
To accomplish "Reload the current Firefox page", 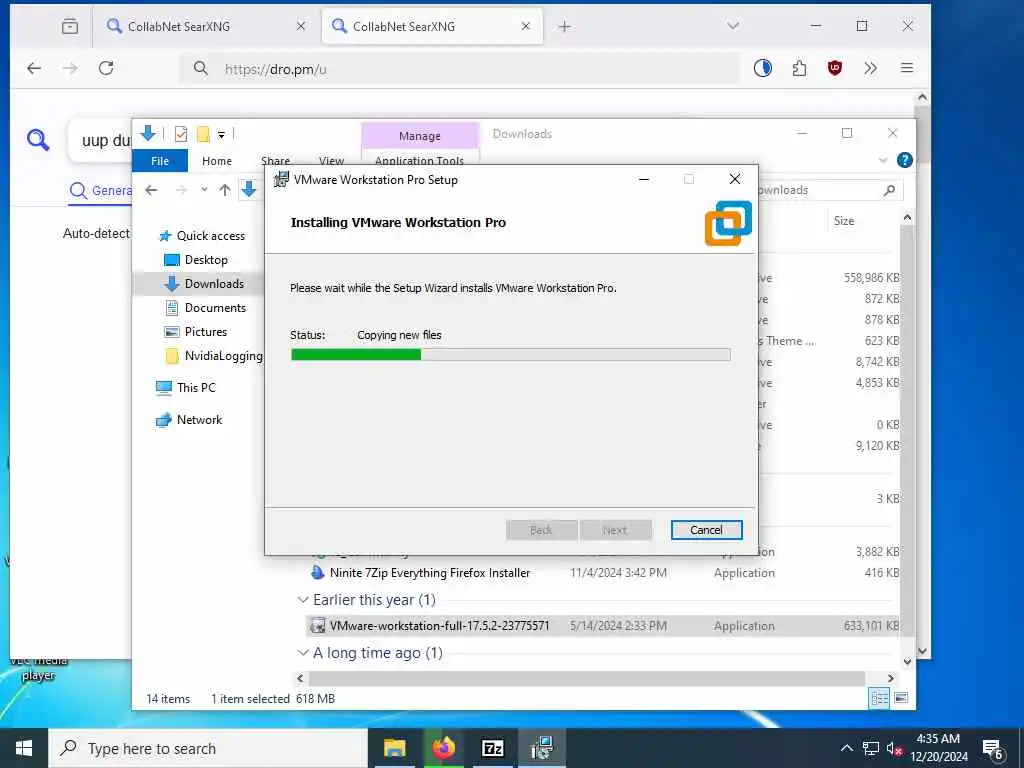I will pyautogui.click(x=106, y=68).
